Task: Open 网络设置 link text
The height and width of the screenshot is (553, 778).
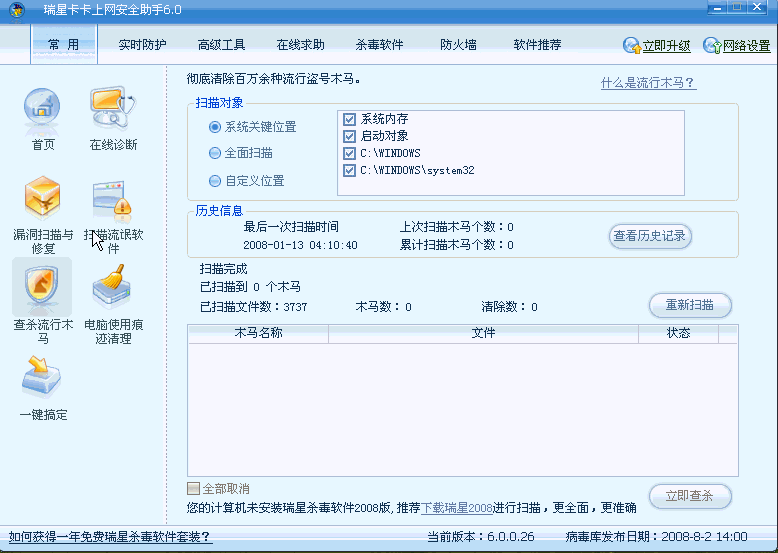Action: point(746,46)
